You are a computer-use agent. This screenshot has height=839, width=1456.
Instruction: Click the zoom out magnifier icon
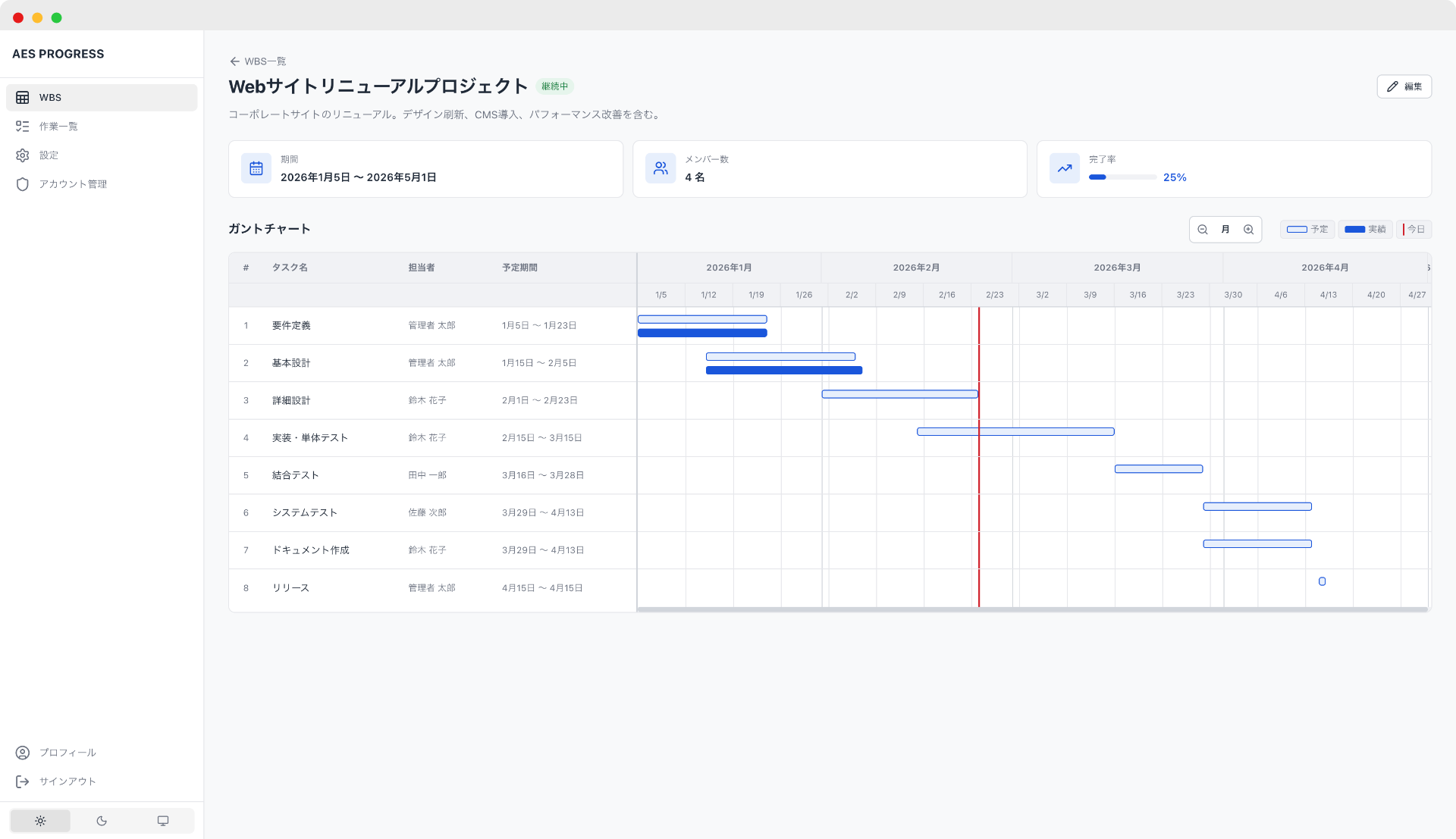1202,230
